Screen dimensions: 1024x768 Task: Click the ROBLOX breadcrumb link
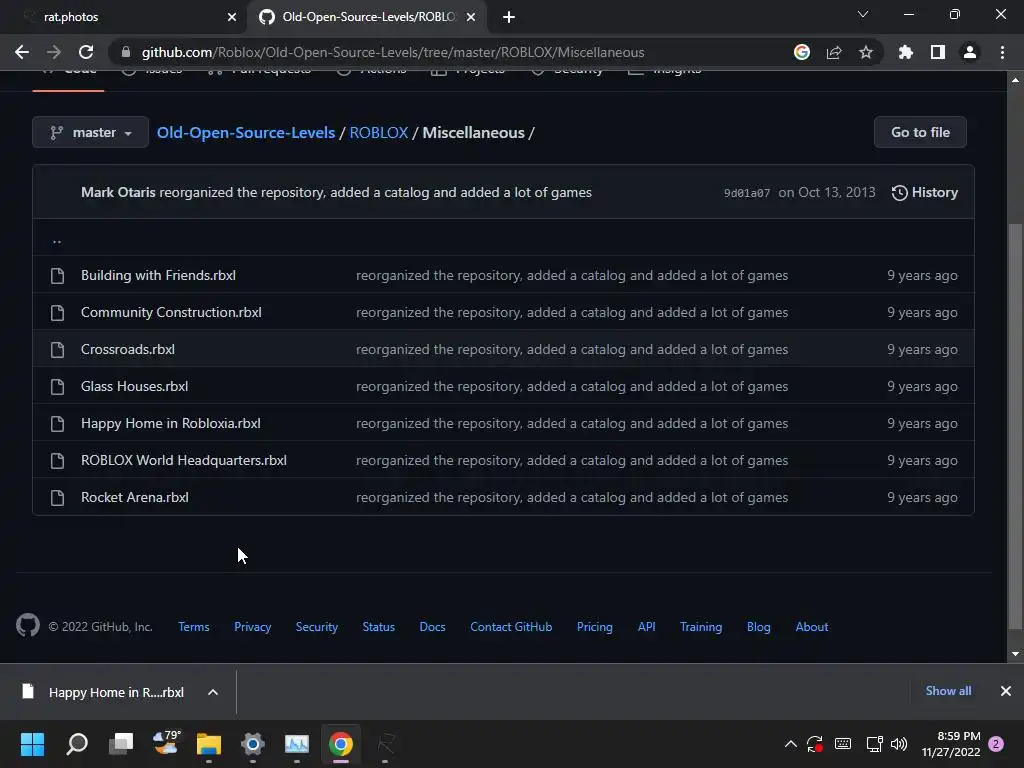pos(379,133)
